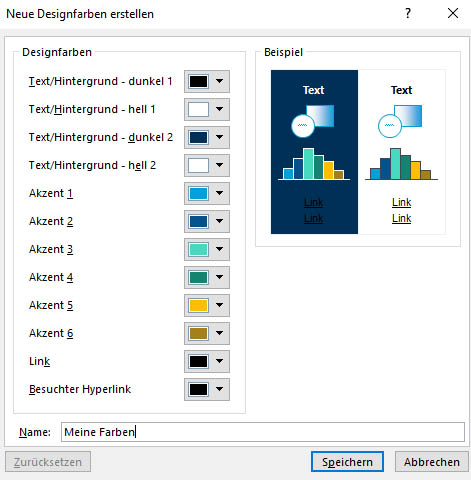
Task: Click the 'Designfarben' group heading
Action: pyautogui.click(x=57, y=52)
